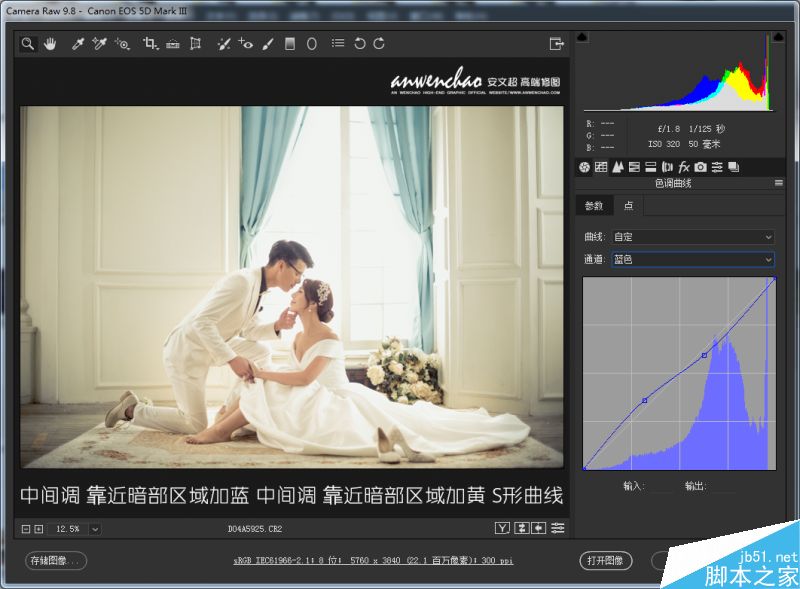The height and width of the screenshot is (589, 800).
Task: Open the Snapshots panel tab
Action: [x=734, y=167]
